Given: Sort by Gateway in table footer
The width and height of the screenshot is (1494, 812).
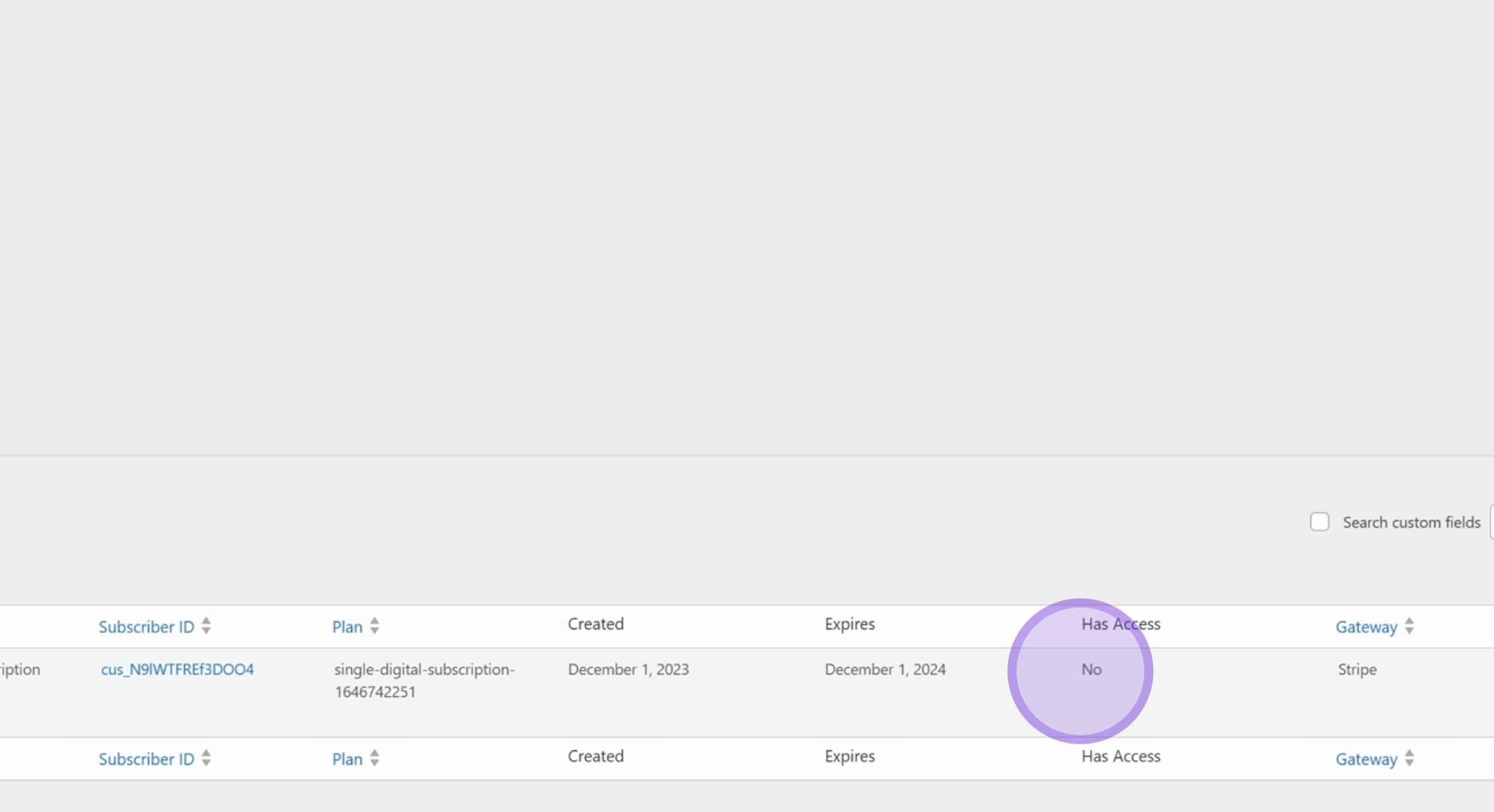Looking at the screenshot, I should point(1366,759).
